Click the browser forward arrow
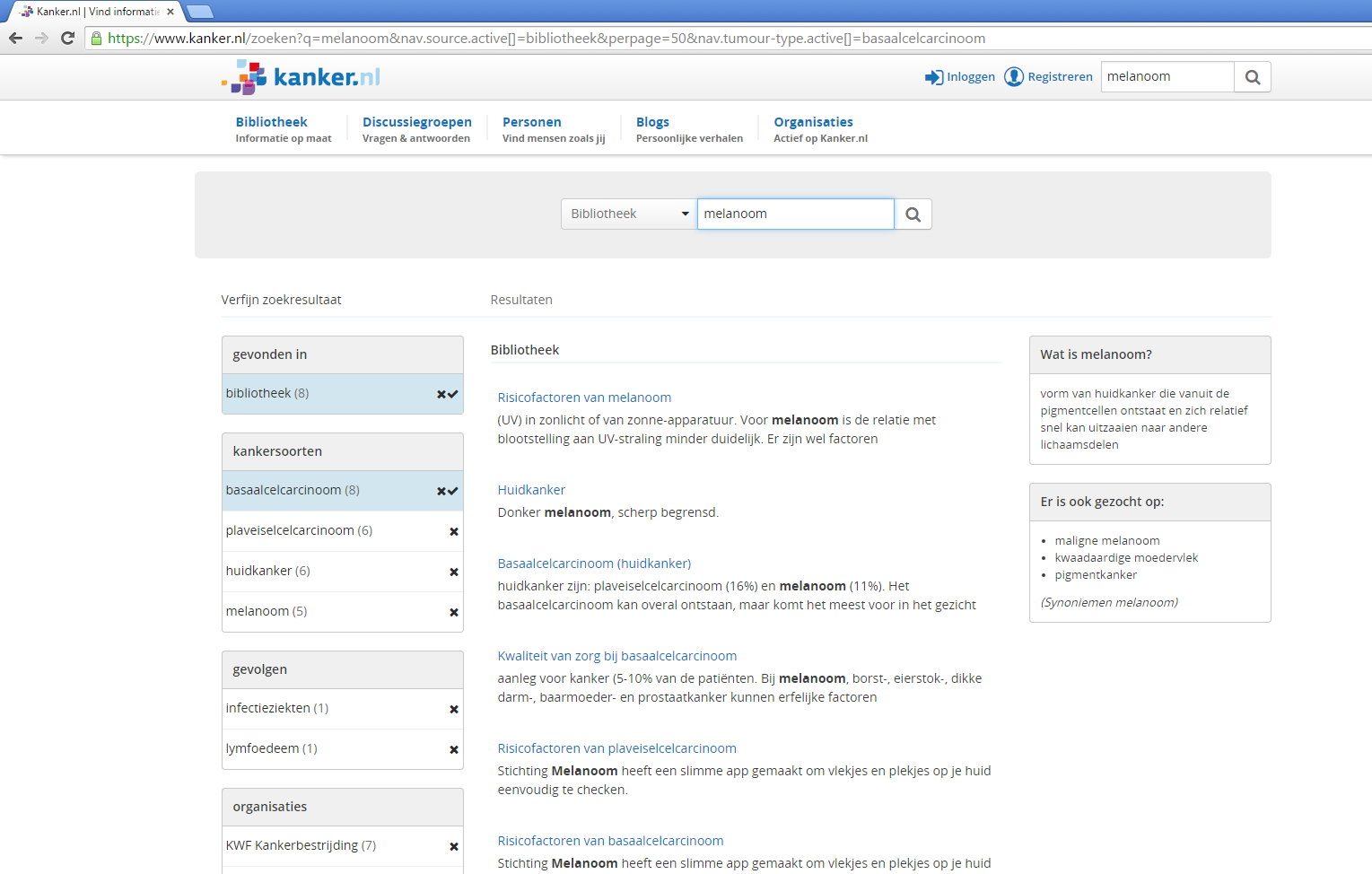The width and height of the screenshot is (1372, 874). click(x=41, y=38)
